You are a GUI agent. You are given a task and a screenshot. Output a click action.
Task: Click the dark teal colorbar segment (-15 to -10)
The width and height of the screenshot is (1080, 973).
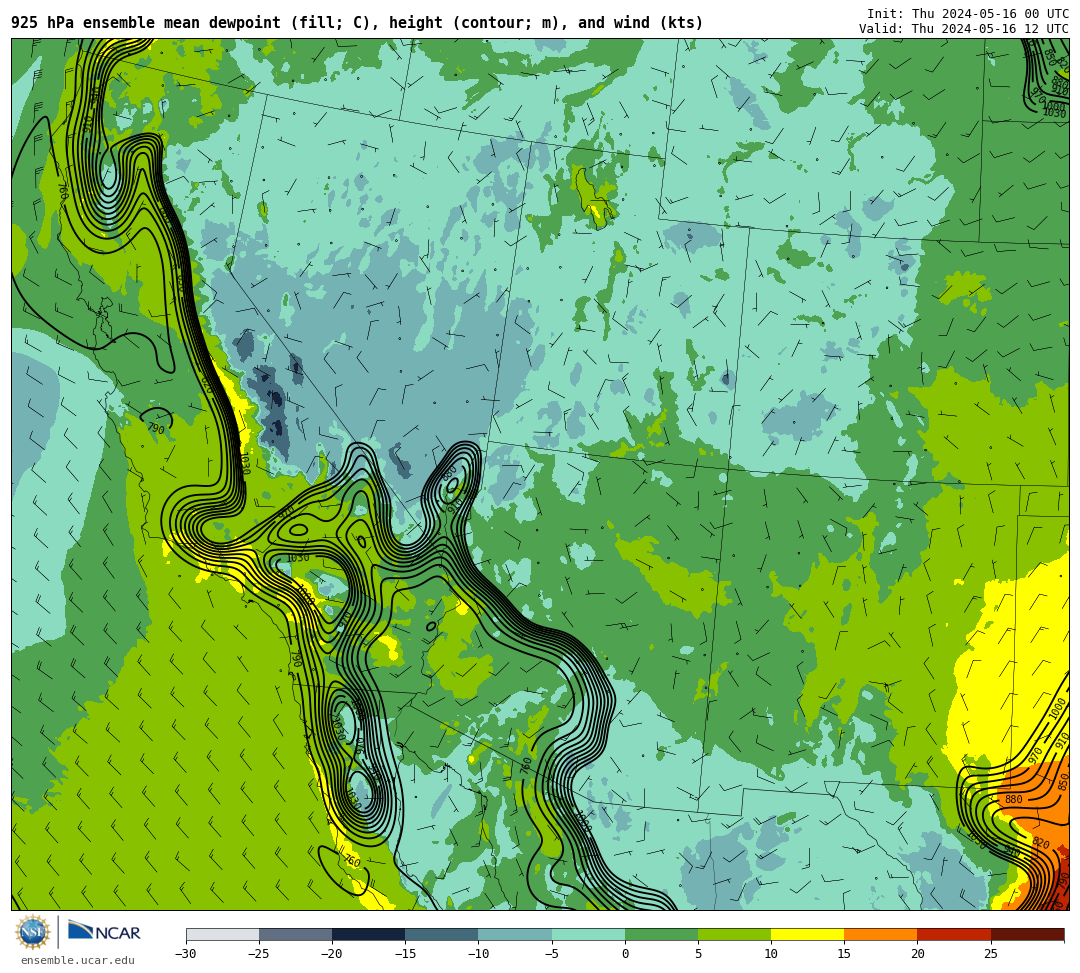tap(442, 934)
